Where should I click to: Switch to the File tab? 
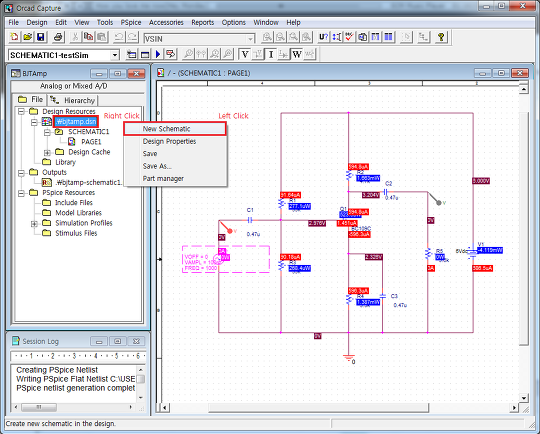click(30, 100)
